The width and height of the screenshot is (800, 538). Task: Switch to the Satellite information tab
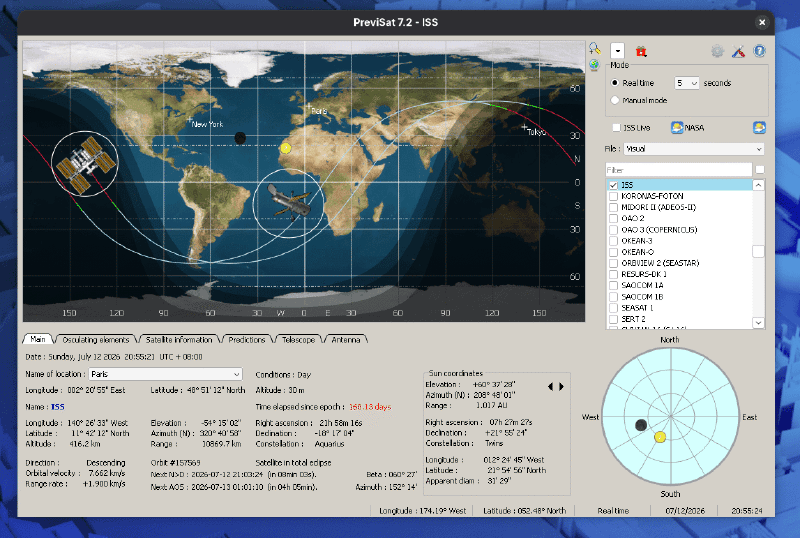pyautogui.click(x=179, y=339)
